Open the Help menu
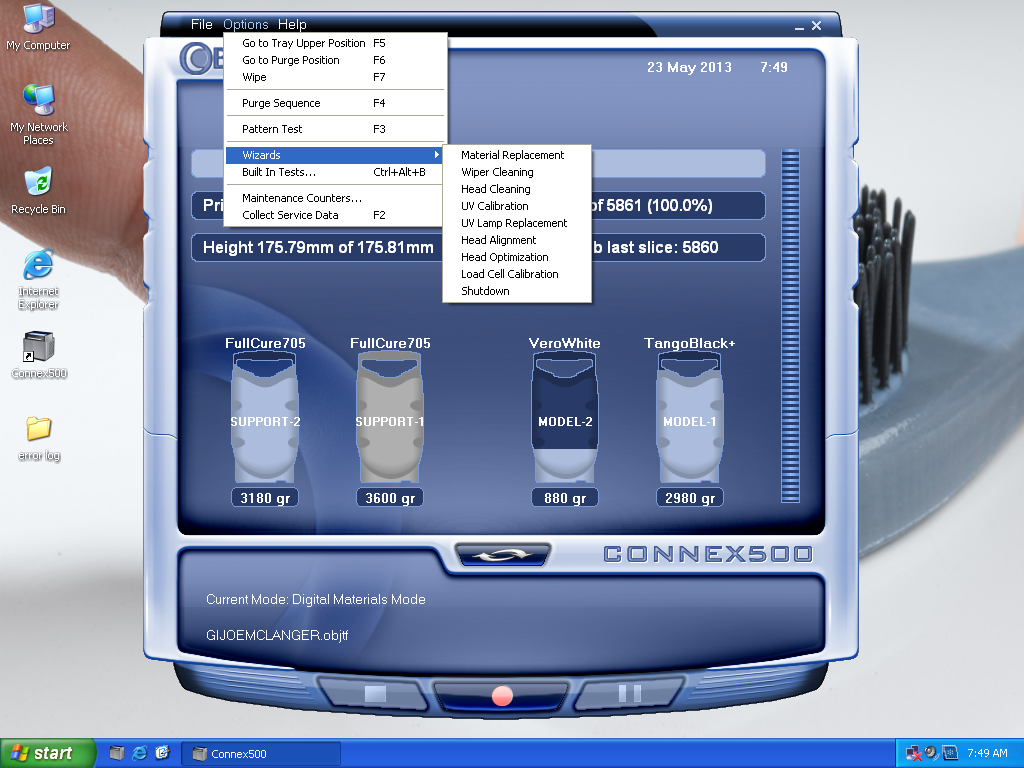1024x768 pixels. pos(292,24)
